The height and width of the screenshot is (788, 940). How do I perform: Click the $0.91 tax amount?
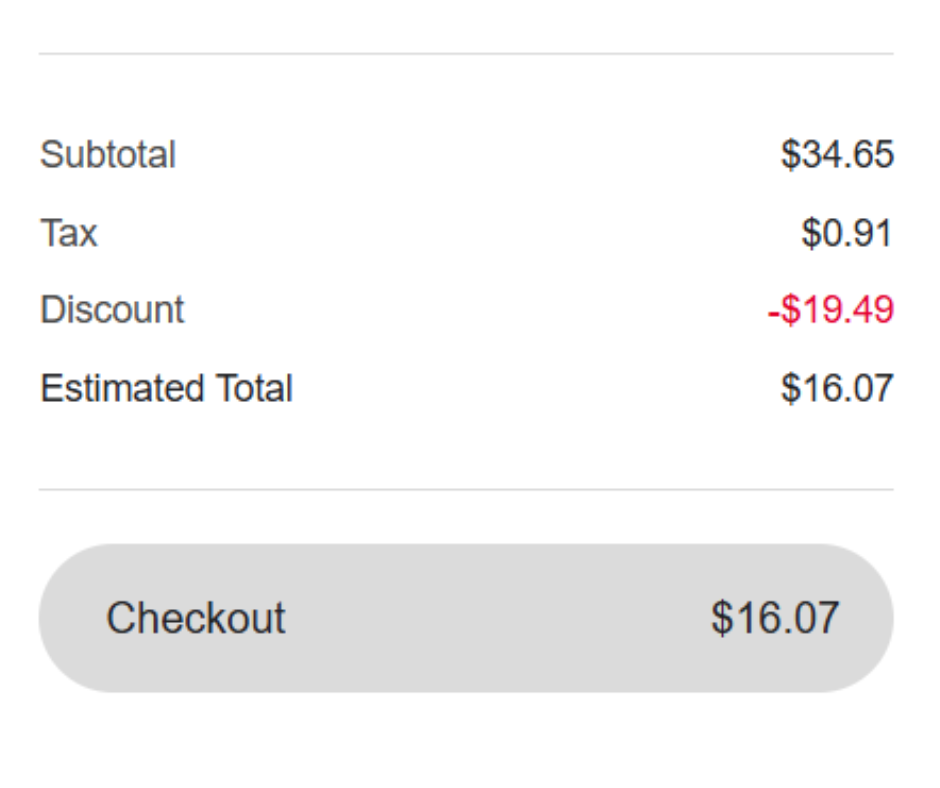point(846,233)
